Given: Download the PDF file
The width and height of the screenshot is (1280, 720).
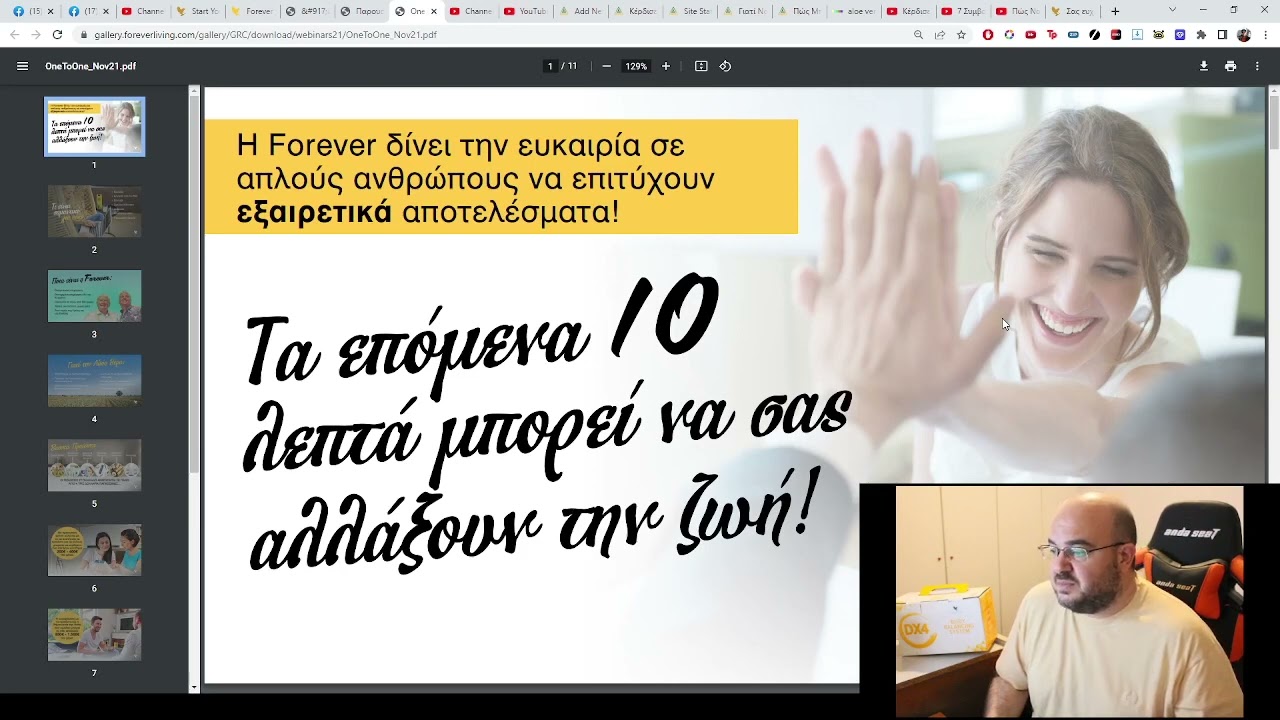Looking at the screenshot, I should pyautogui.click(x=1204, y=66).
